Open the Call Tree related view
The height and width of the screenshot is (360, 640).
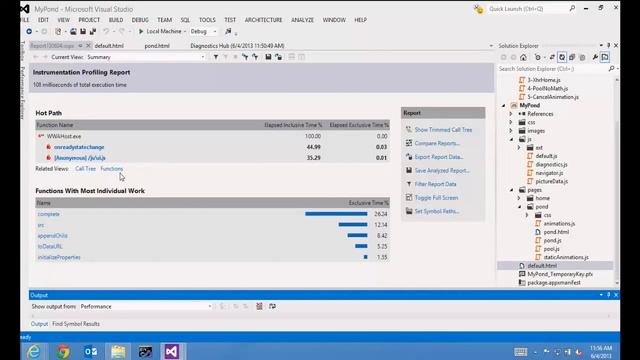[85, 169]
